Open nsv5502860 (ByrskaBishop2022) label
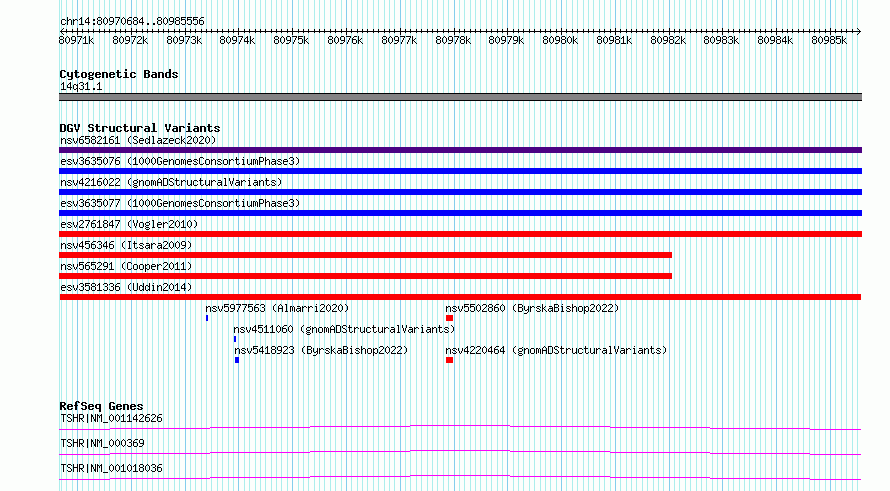The width and height of the screenshot is (890, 491). 532,308
